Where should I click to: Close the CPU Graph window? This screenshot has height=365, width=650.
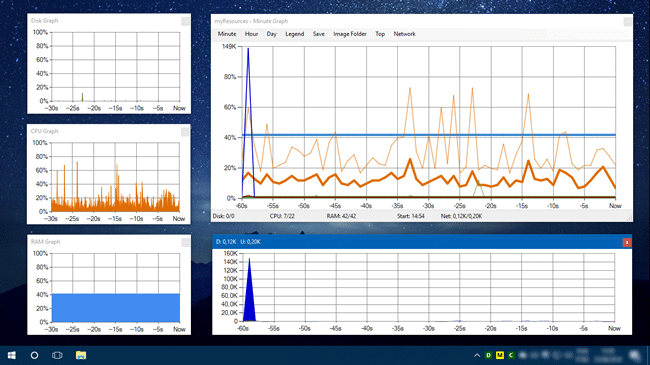pyautogui.click(x=185, y=131)
